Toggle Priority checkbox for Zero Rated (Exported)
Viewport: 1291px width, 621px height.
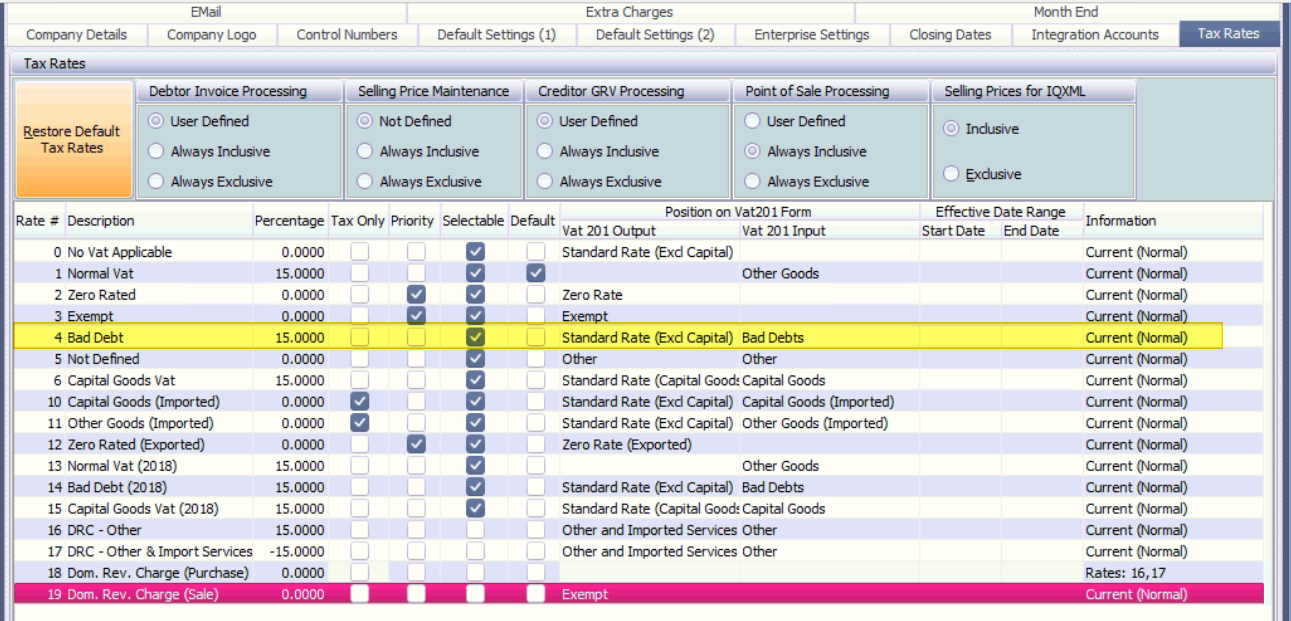[416, 445]
